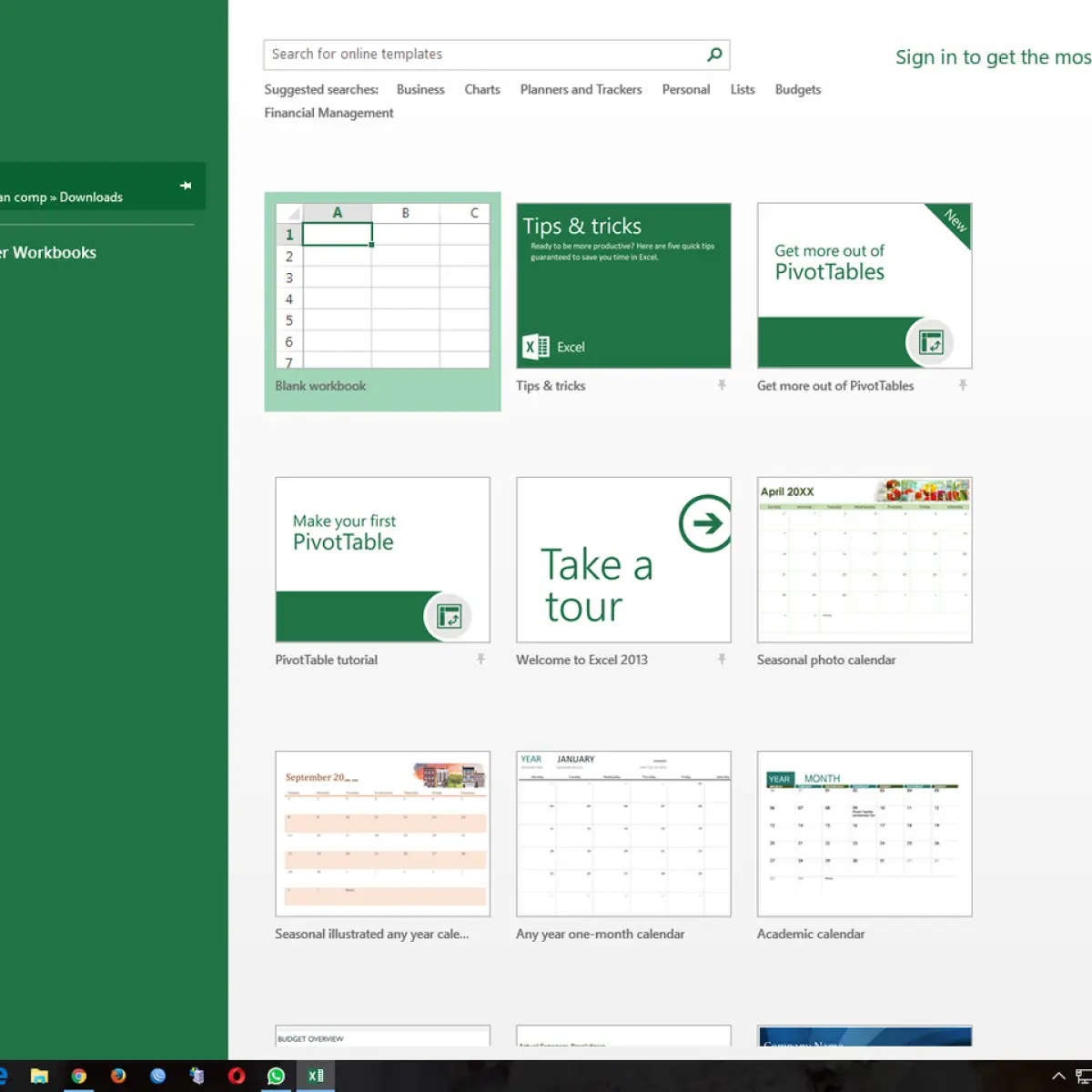1092x1092 pixels.
Task: Open the Business suggested search
Action: pyautogui.click(x=420, y=89)
